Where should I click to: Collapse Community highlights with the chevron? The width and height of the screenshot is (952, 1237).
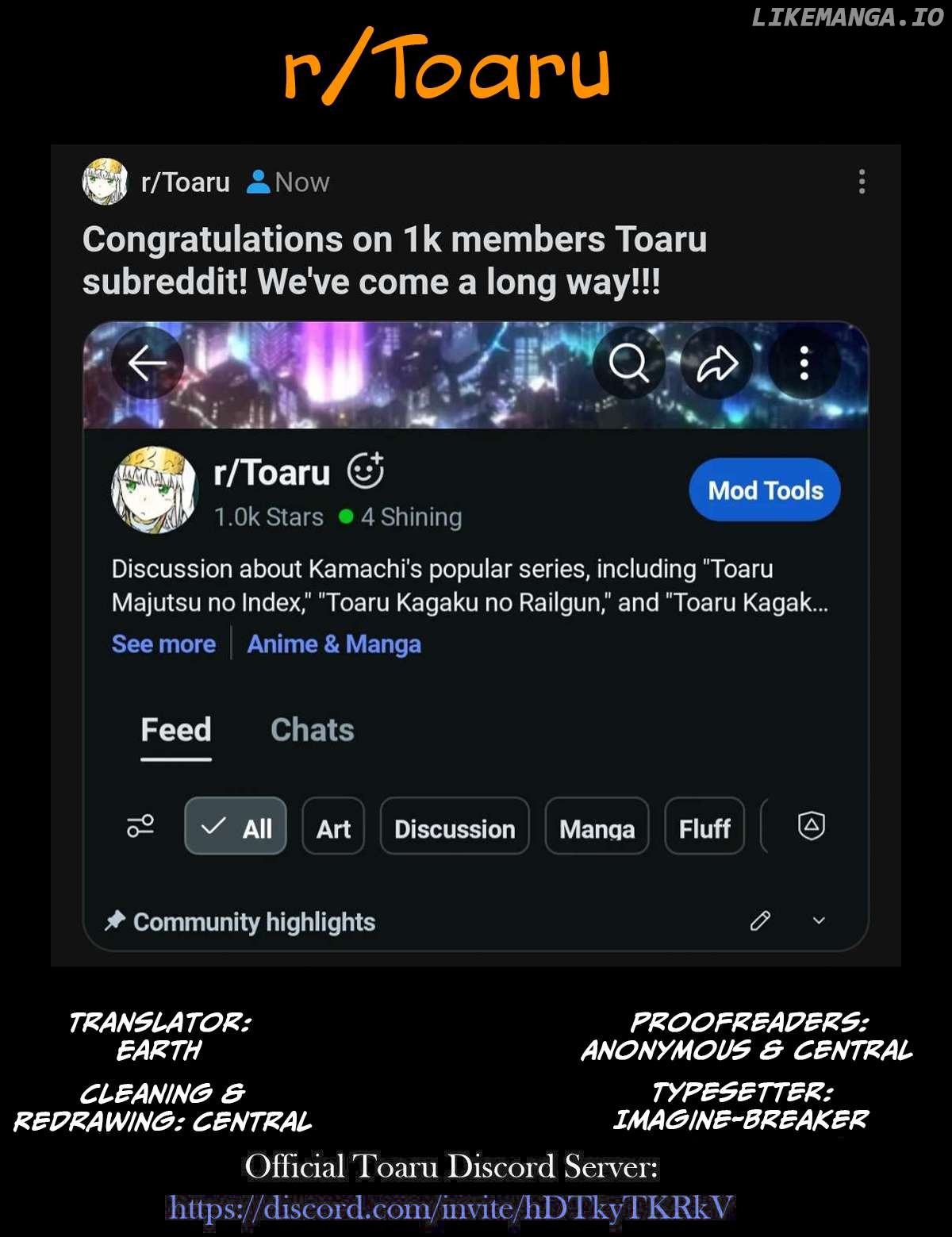819,920
